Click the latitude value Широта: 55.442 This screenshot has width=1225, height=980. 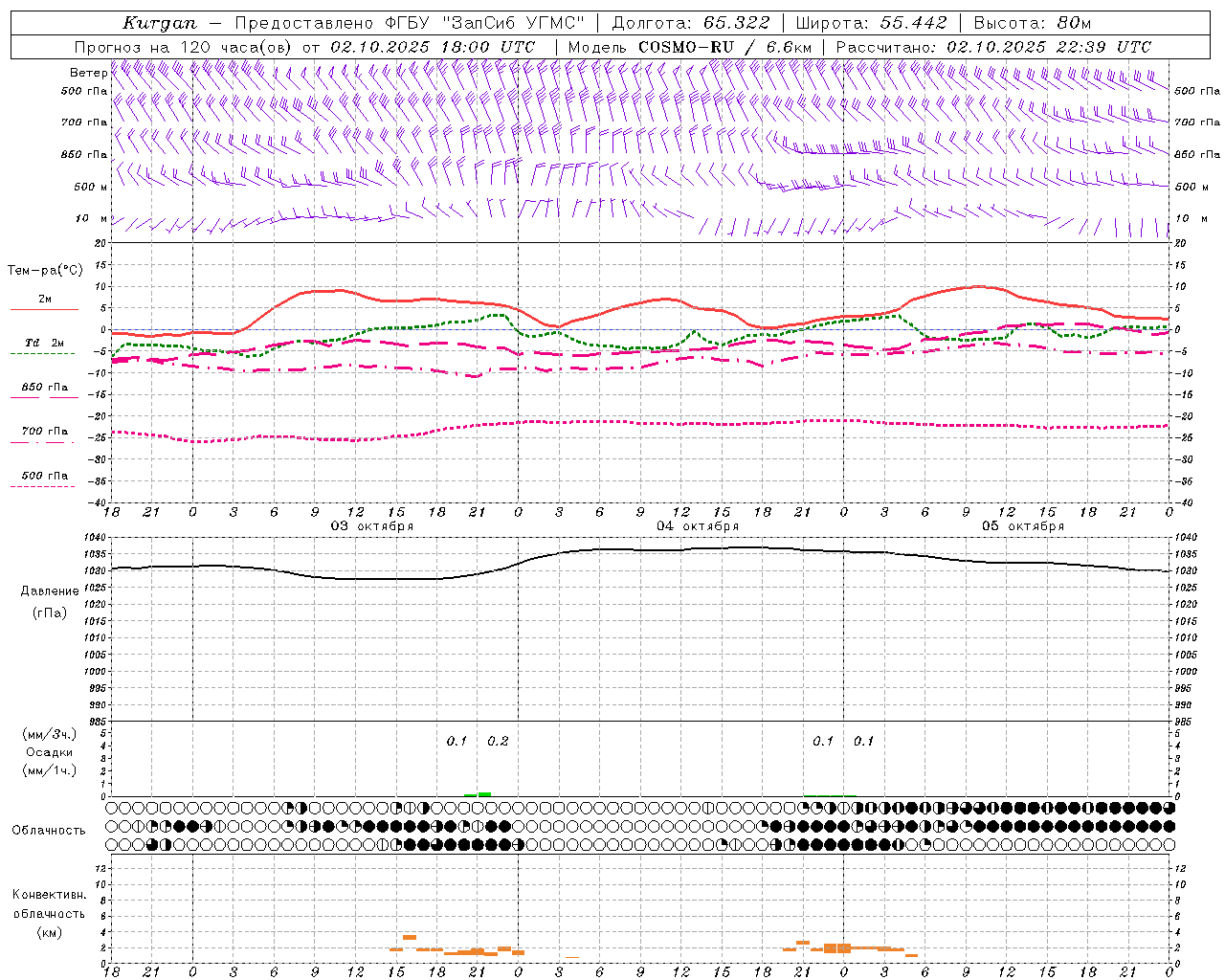(x=871, y=23)
